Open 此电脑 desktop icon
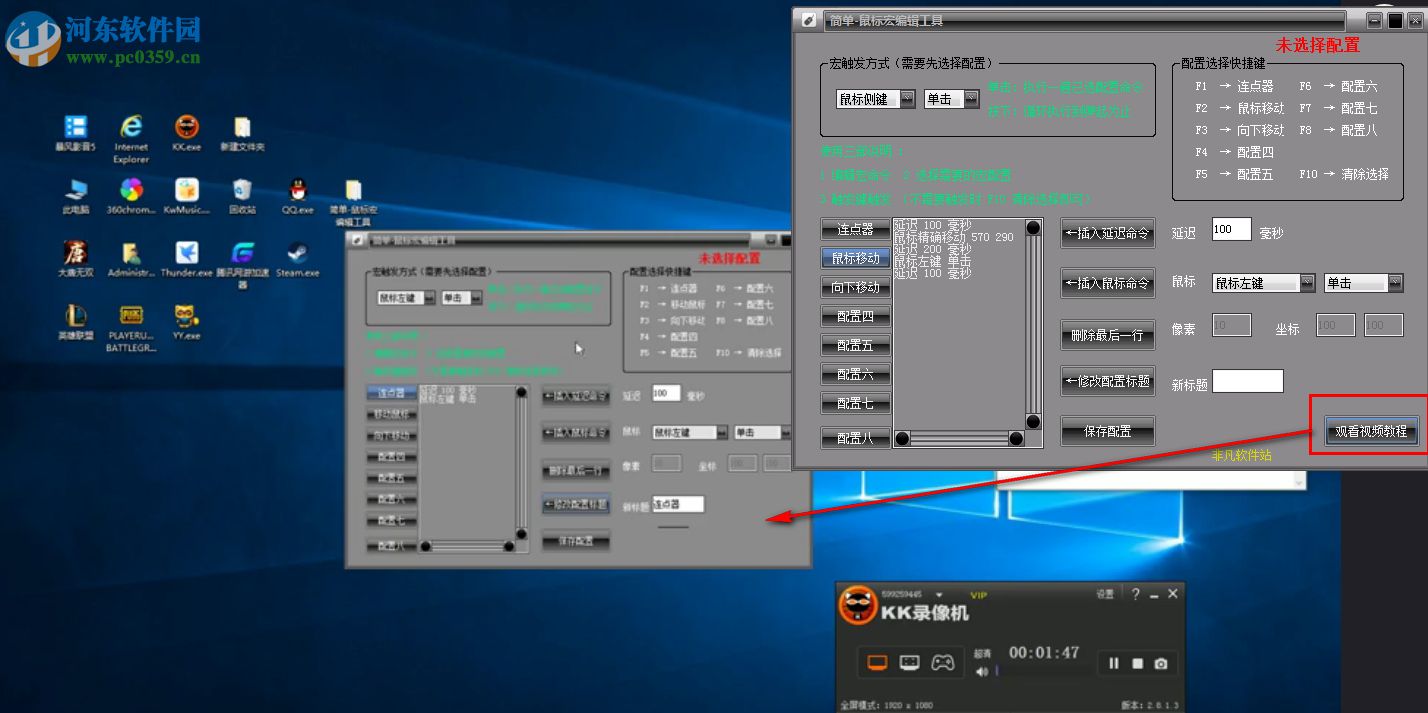This screenshot has height=713, width=1428. tap(76, 196)
